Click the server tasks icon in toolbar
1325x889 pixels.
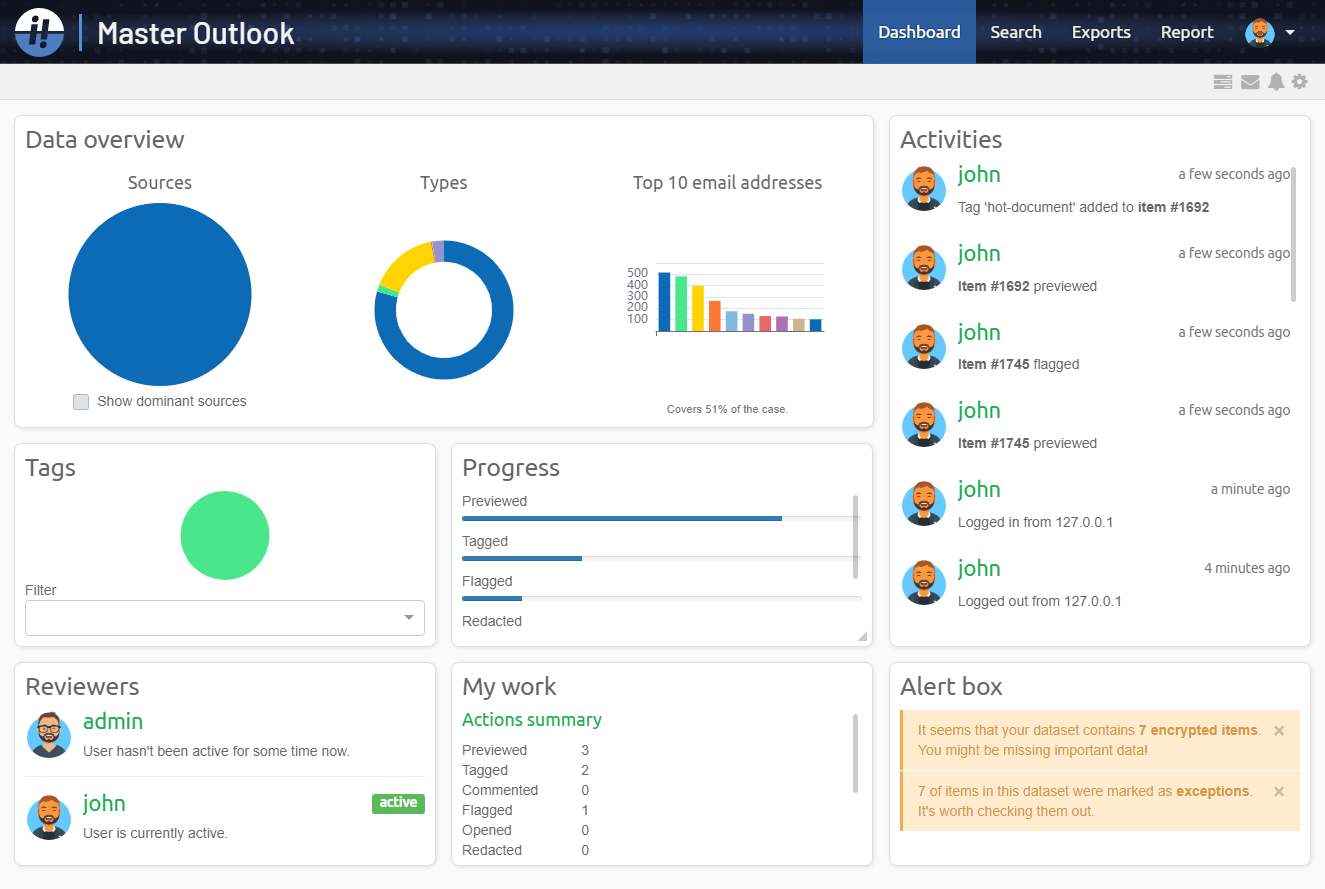click(1222, 82)
